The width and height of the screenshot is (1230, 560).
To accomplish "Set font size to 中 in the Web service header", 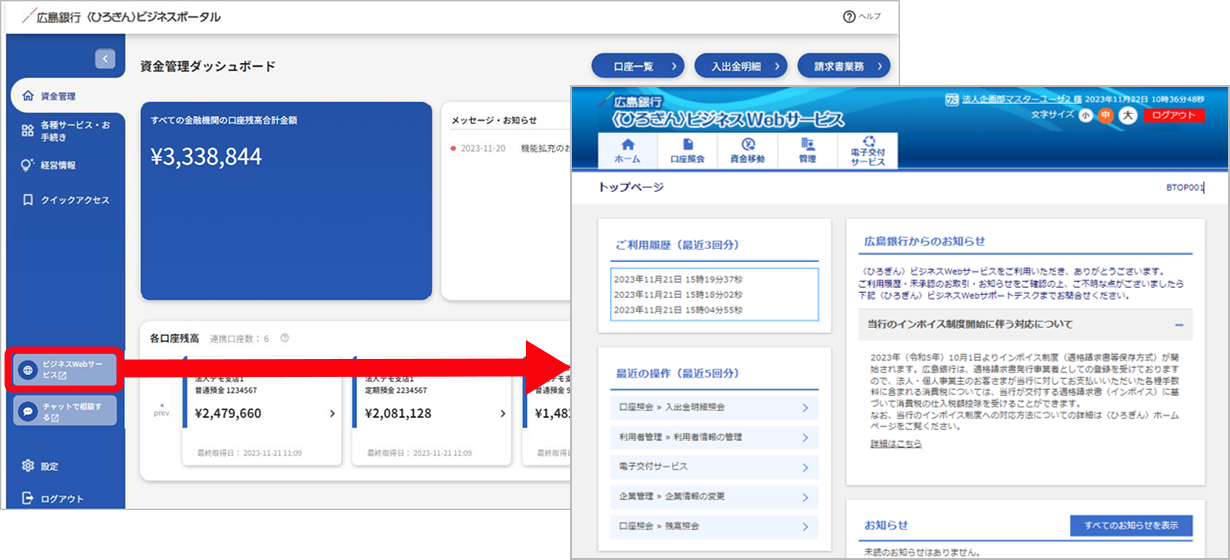I will [1106, 115].
